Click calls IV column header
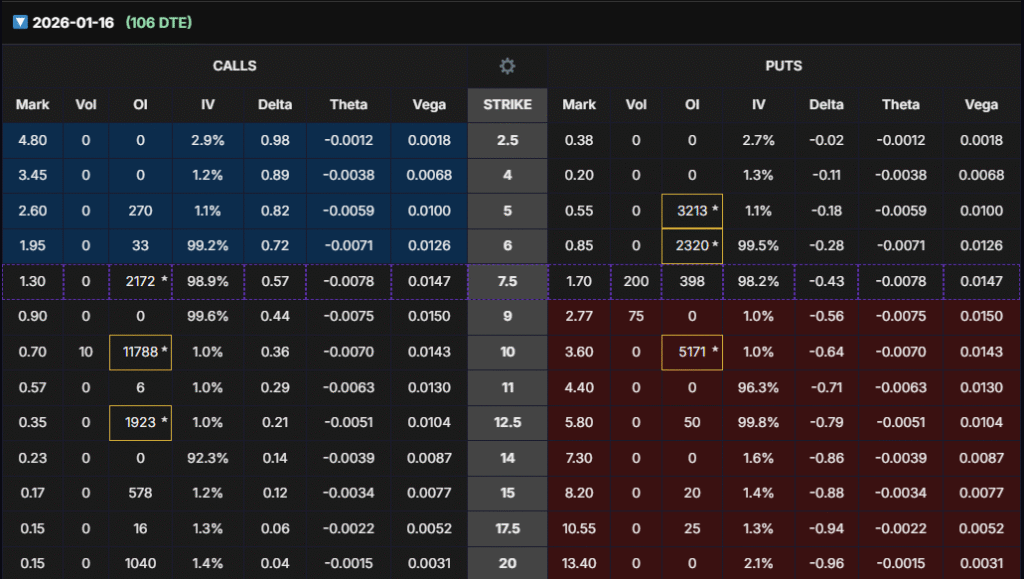Image resolution: width=1024 pixels, height=579 pixels. (208, 104)
